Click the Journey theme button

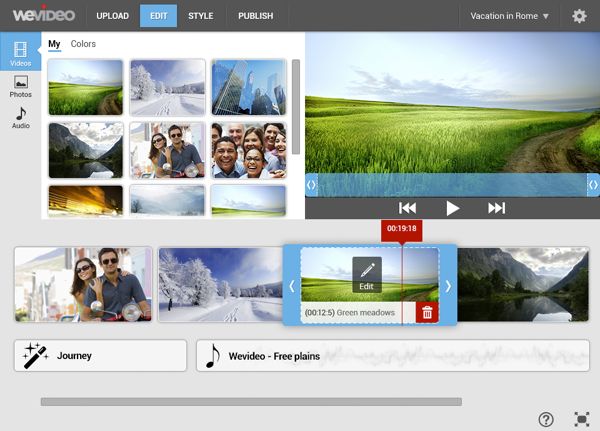(100, 356)
